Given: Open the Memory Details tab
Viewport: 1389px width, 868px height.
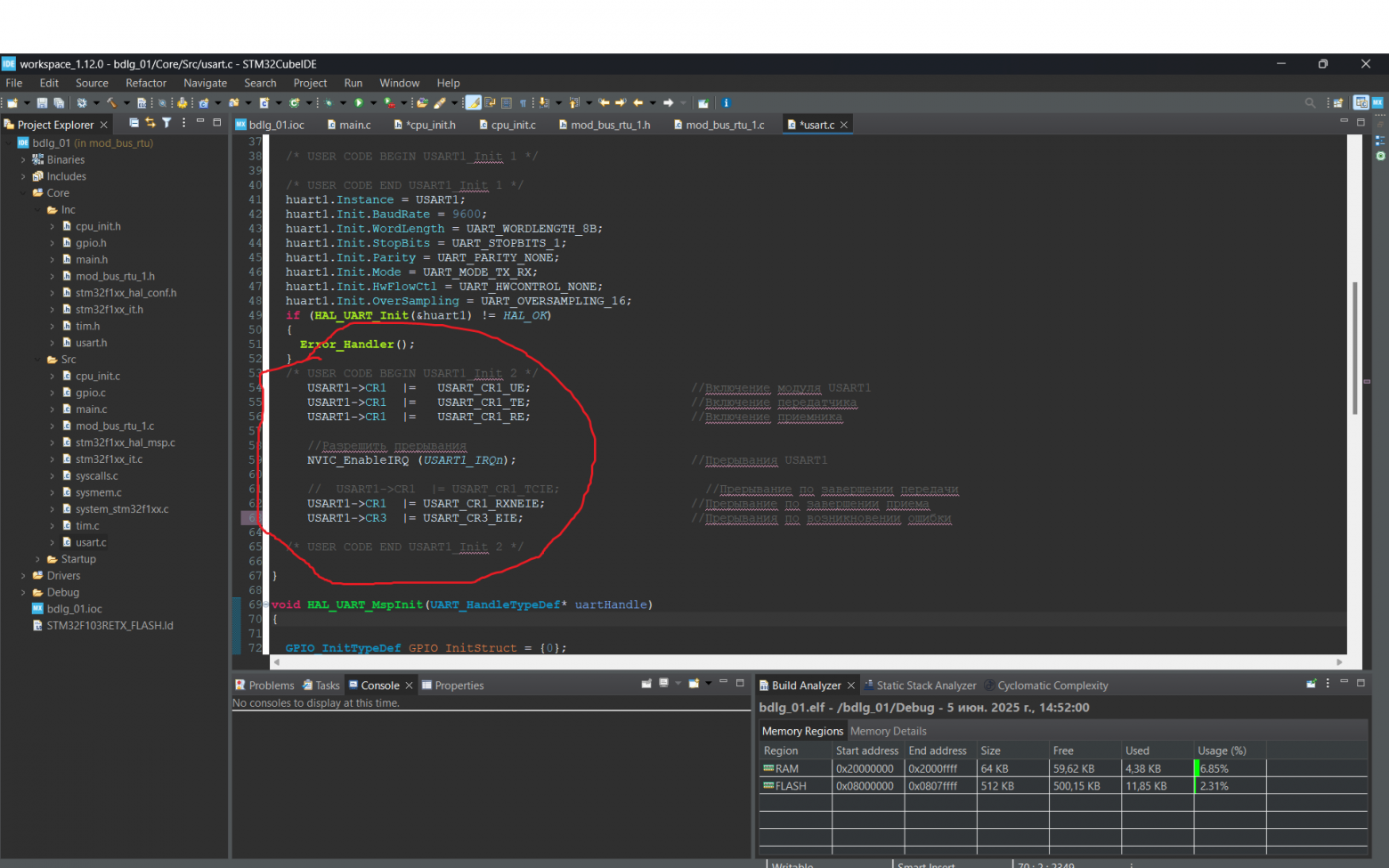Looking at the screenshot, I should (888, 731).
